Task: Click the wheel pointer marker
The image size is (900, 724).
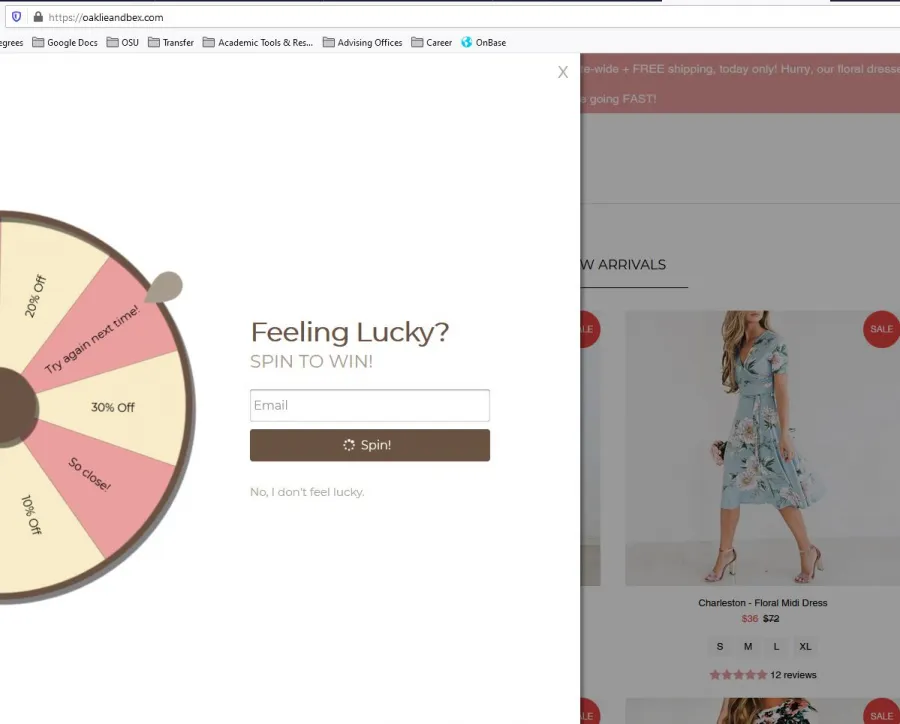Action: coord(164,286)
